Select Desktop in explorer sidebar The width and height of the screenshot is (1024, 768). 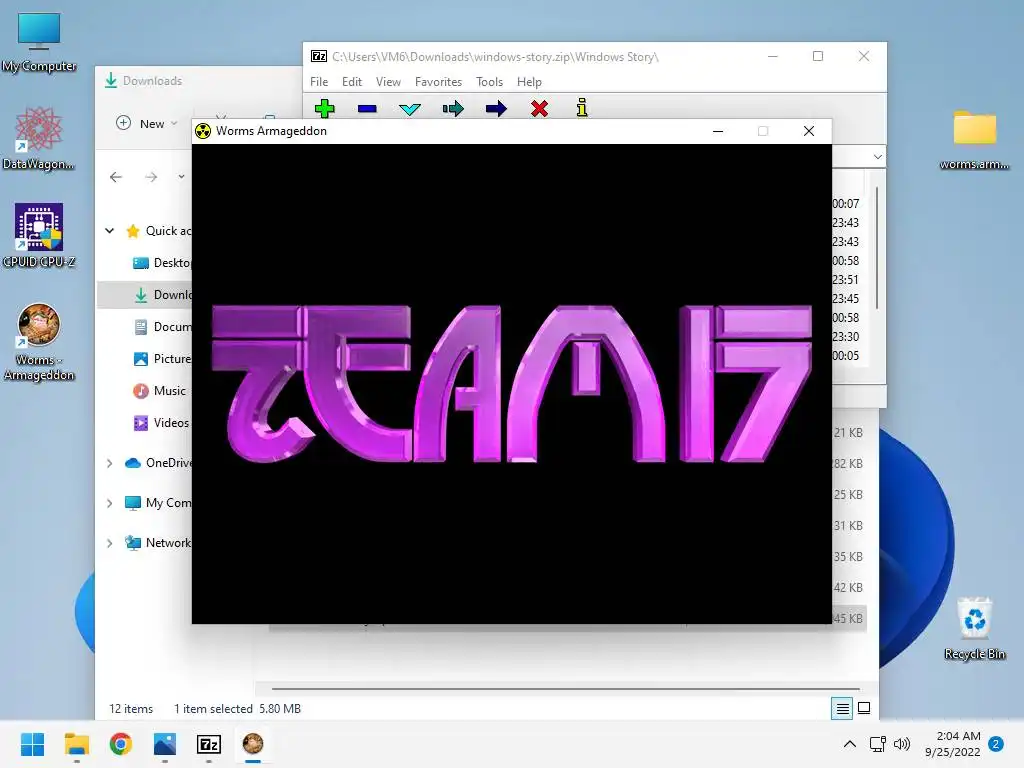coord(162,263)
